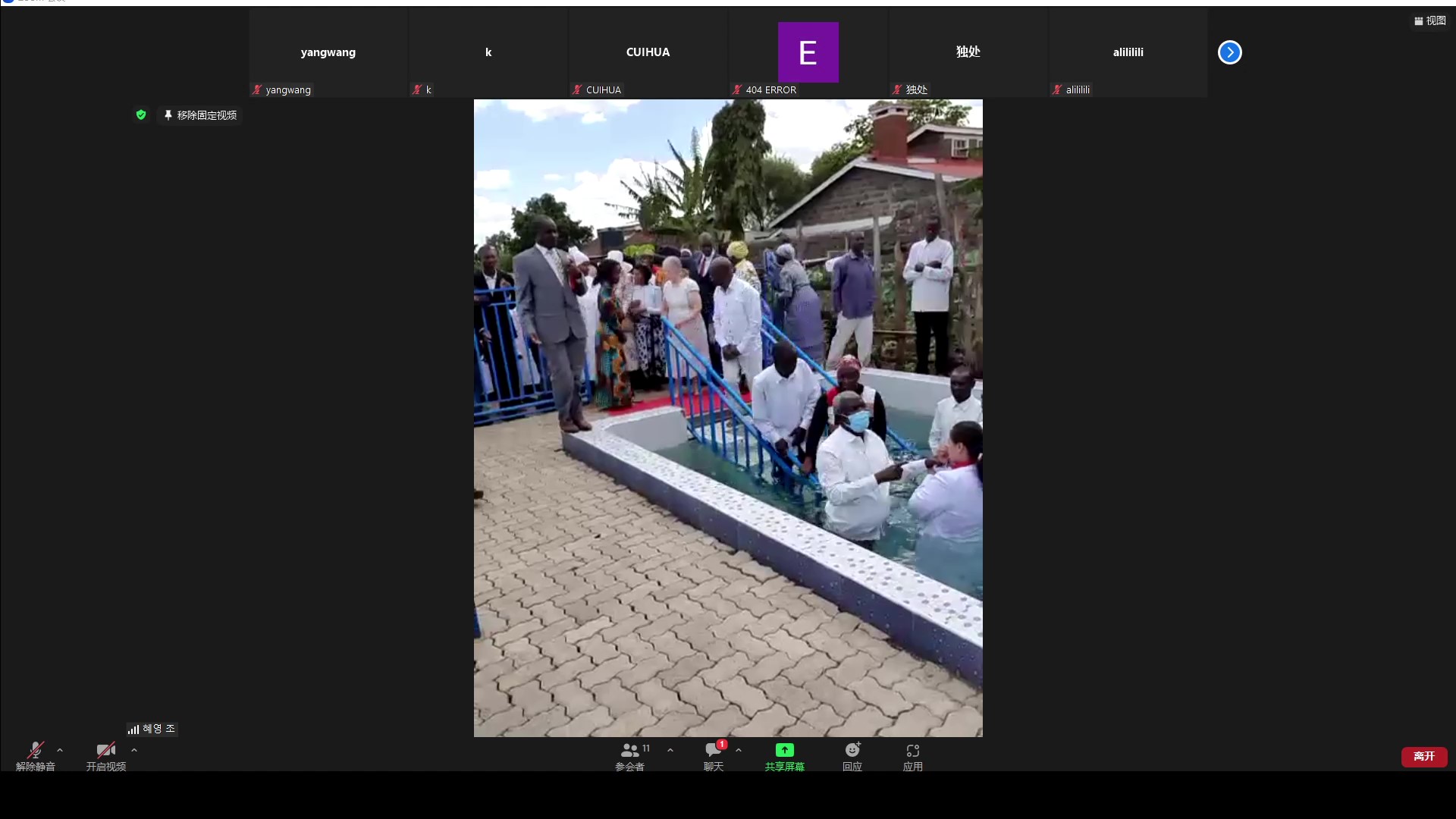Screen dimensions: 1456x819
Task: Expand the participants options chevron
Action: pyautogui.click(x=670, y=750)
